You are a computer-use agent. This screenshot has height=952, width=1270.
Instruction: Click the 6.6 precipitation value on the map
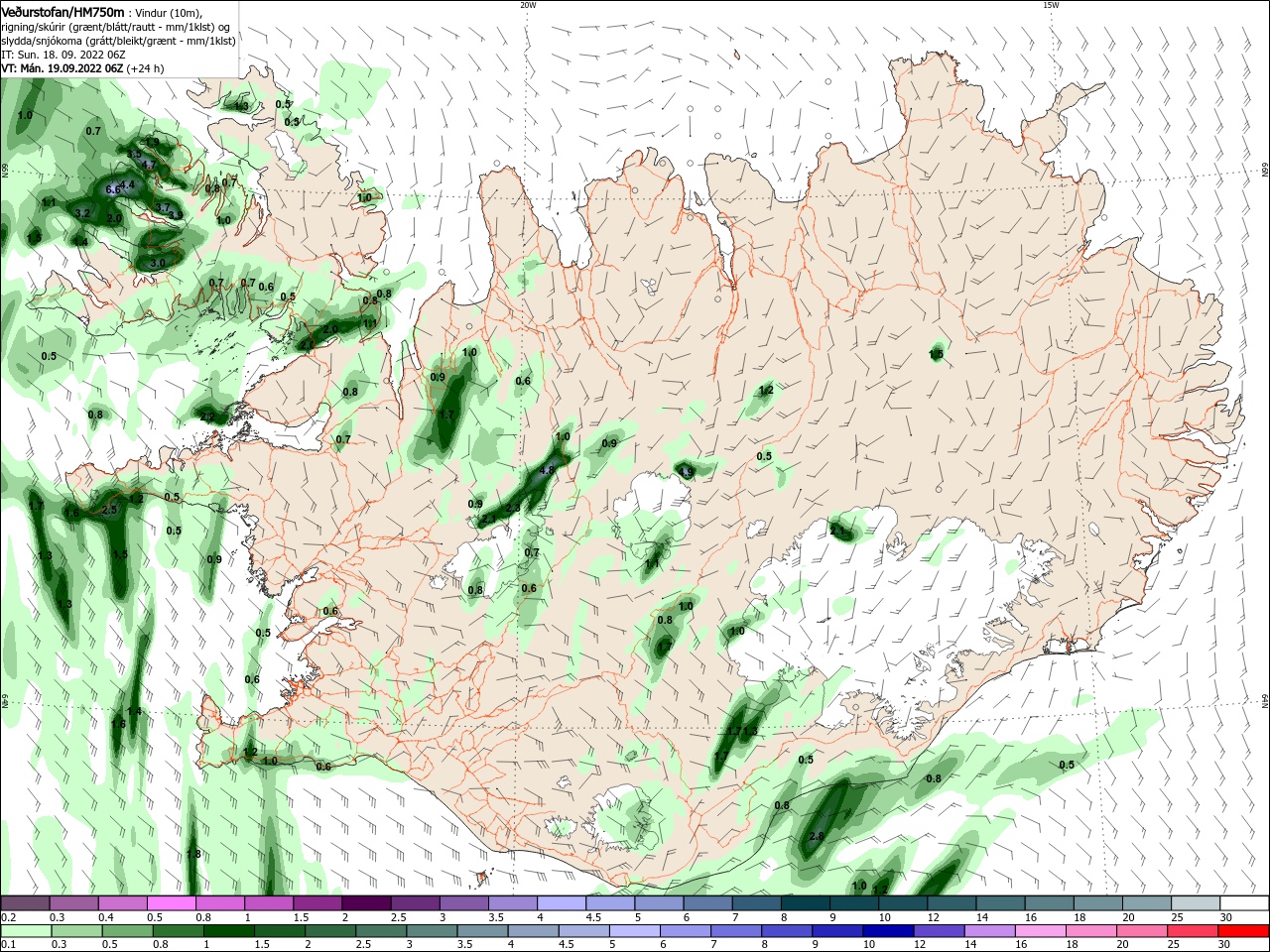tap(112, 189)
